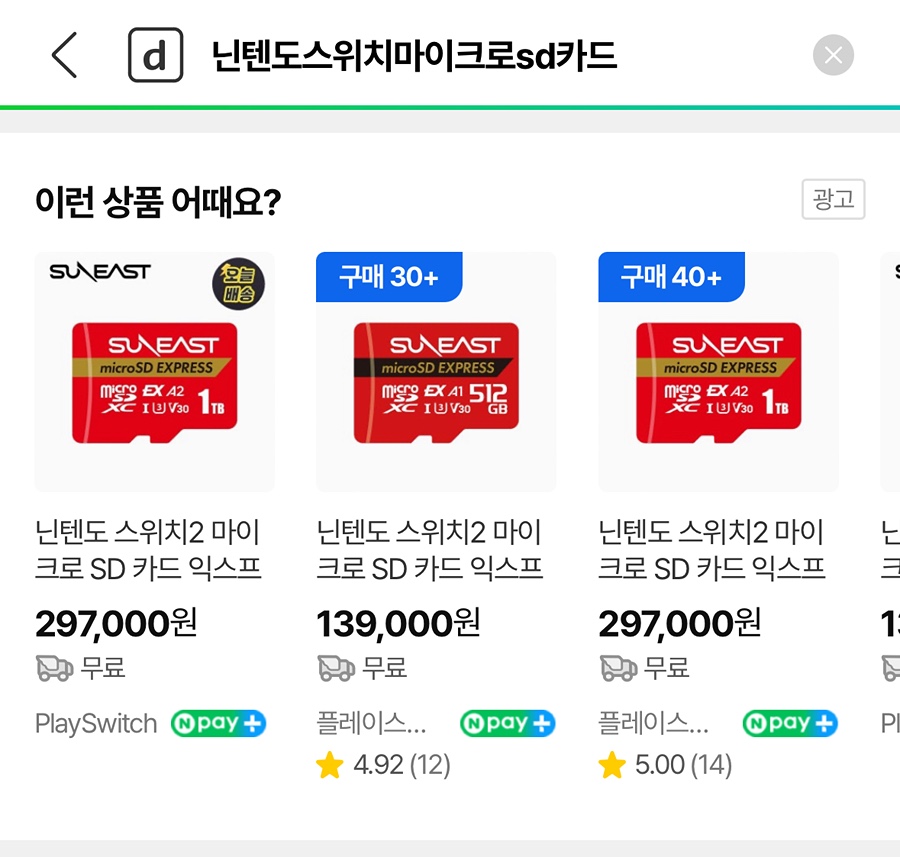Open third SUNEAST 1TB card thumbnail
900x857 pixels.
[x=718, y=371]
